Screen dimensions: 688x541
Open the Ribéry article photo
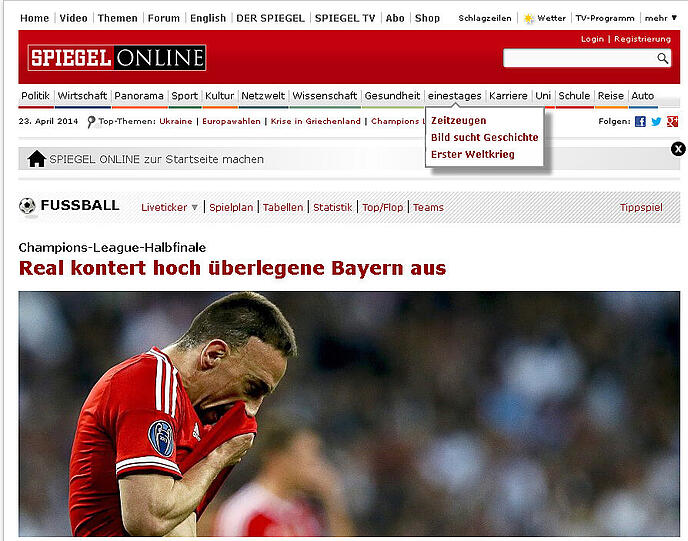point(349,414)
